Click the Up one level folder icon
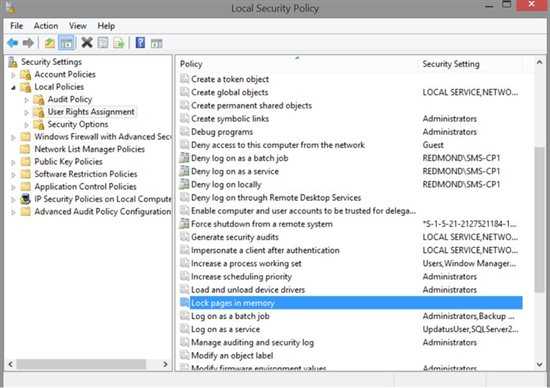Image resolution: width=550 pixels, height=388 pixels. 49,43
